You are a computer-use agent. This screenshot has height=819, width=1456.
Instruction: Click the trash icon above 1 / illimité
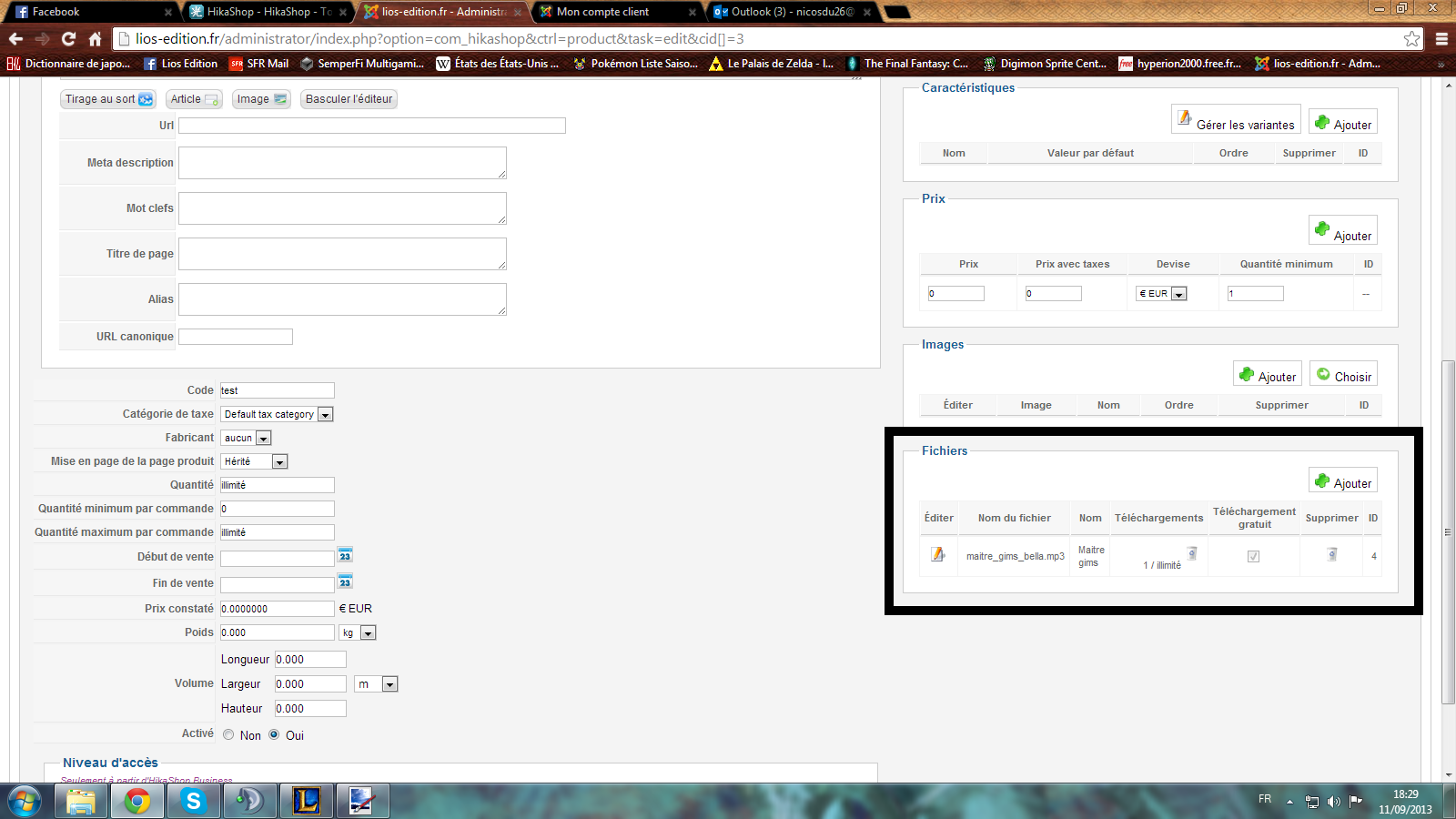1192,553
